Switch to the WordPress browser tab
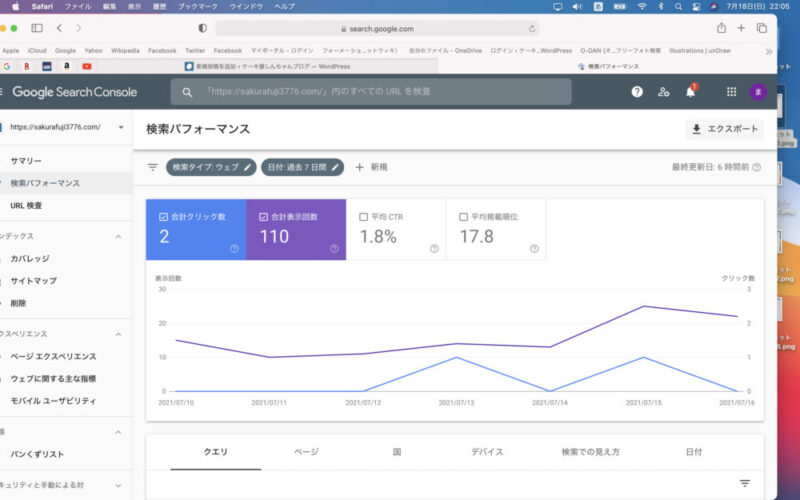 pos(267,66)
